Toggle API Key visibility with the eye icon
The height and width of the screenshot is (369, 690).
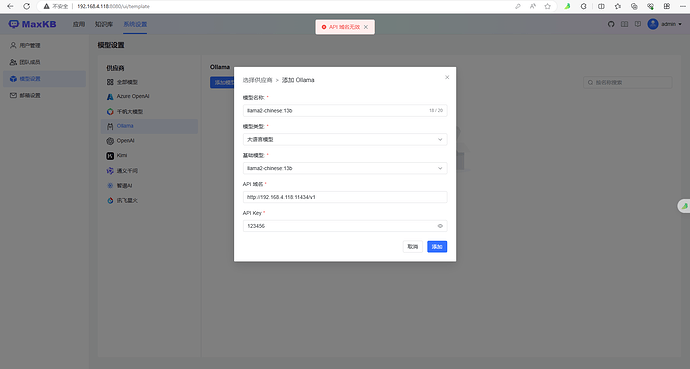(x=440, y=226)
